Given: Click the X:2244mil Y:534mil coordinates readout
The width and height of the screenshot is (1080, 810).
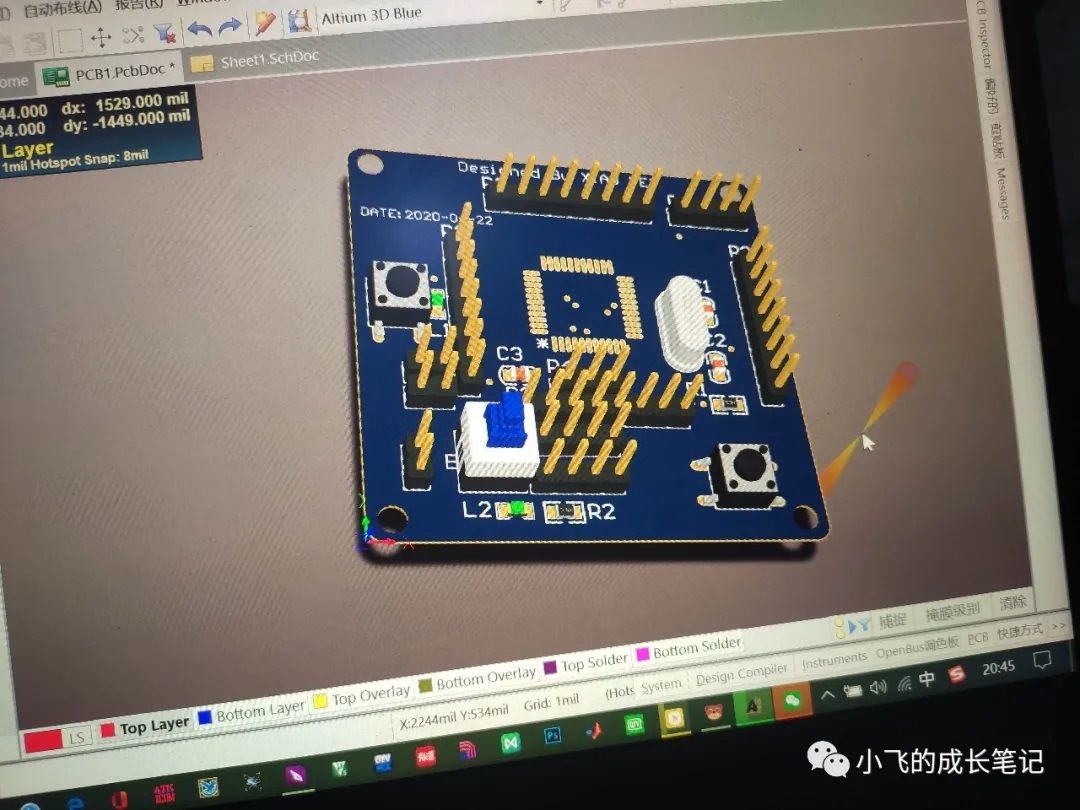Looking at the screenshot, I should pos(454,716).
